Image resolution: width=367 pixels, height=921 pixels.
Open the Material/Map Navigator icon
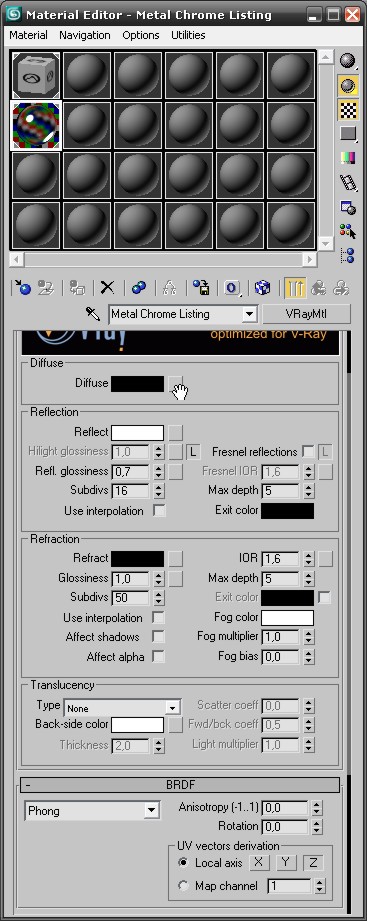tap(348, 255)
